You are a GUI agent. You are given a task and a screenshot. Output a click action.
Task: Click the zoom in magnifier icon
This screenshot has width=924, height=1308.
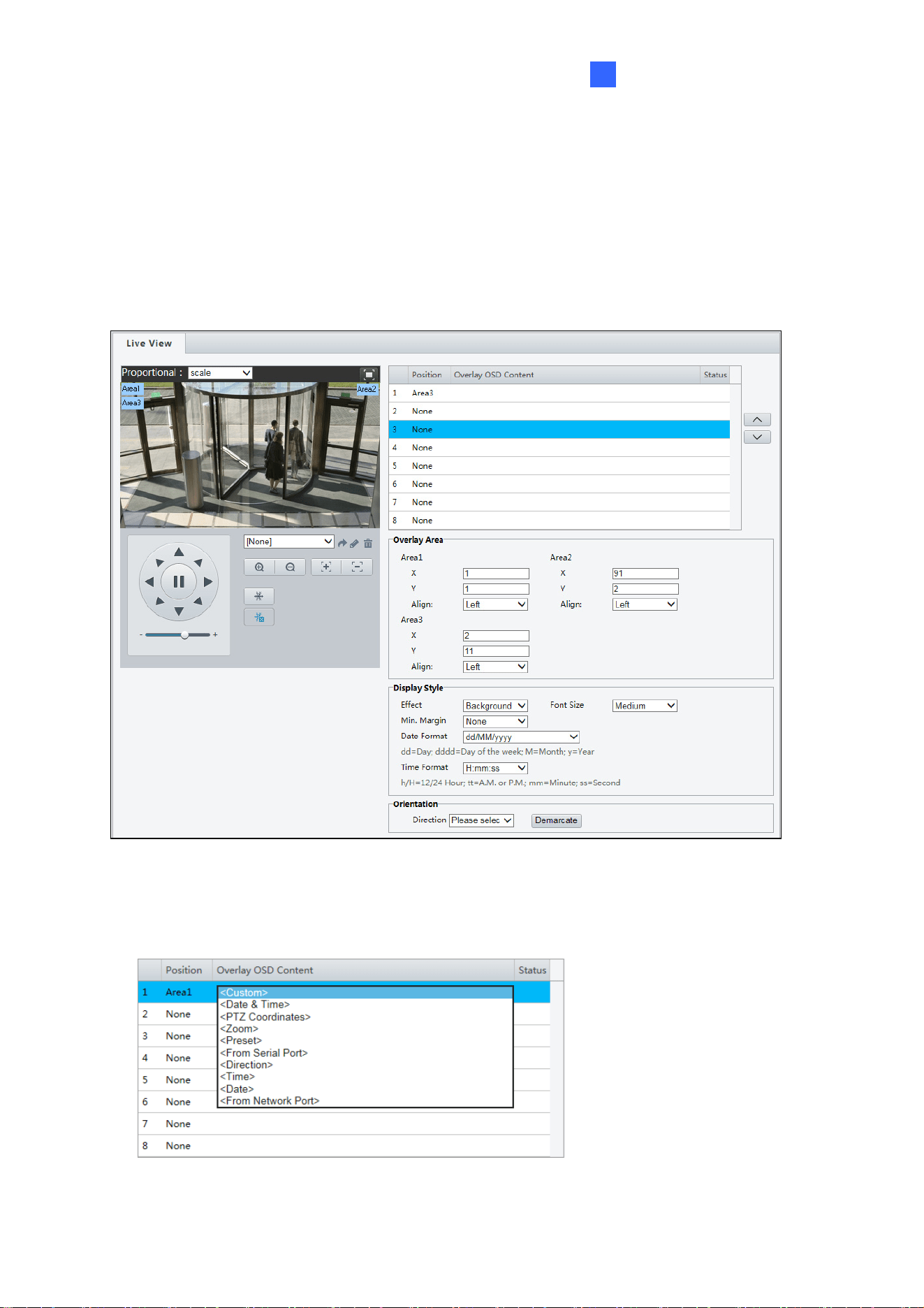click(x=259, y=567)
